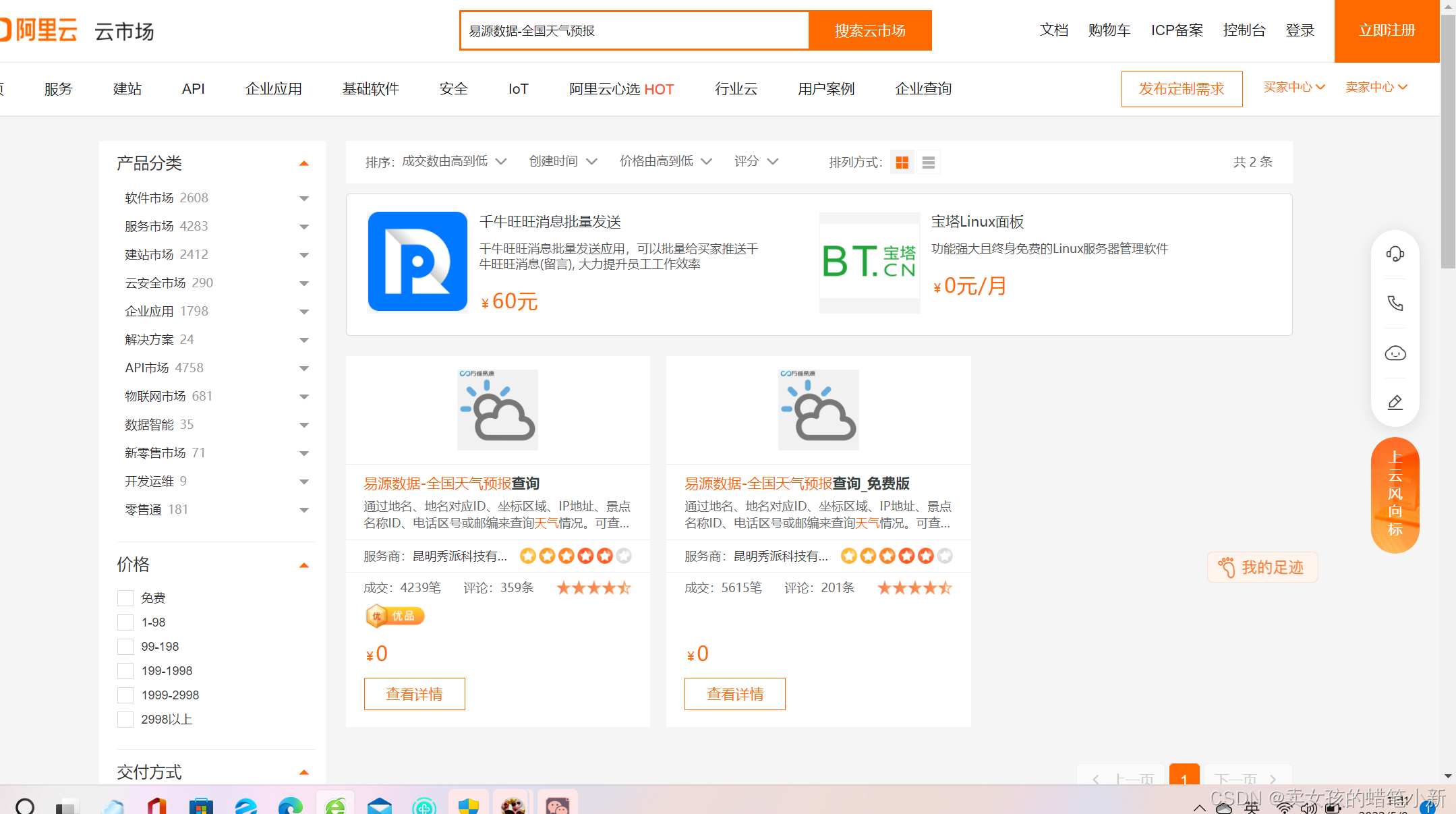Open the 企业应用 menu item
Viewport: 1456px width, 814px height.
pos(273,89)
